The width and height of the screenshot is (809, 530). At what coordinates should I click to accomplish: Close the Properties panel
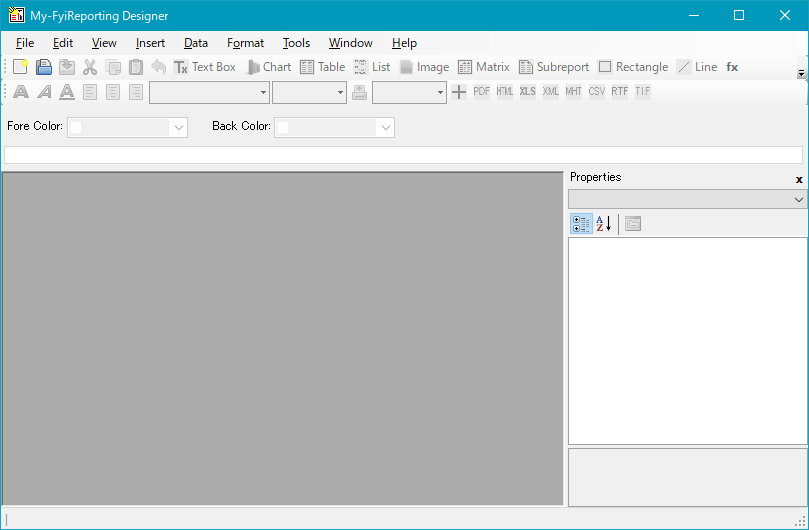799,180
